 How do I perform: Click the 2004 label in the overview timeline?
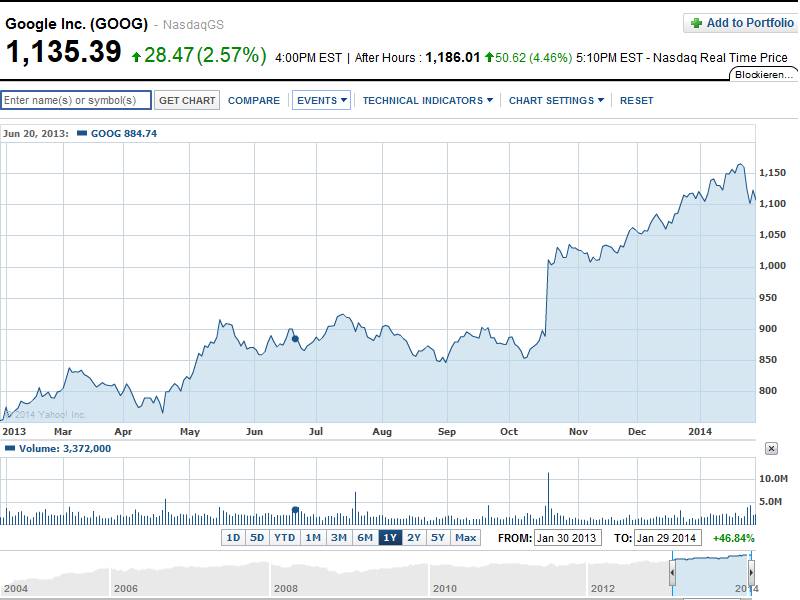click(16, 588)
